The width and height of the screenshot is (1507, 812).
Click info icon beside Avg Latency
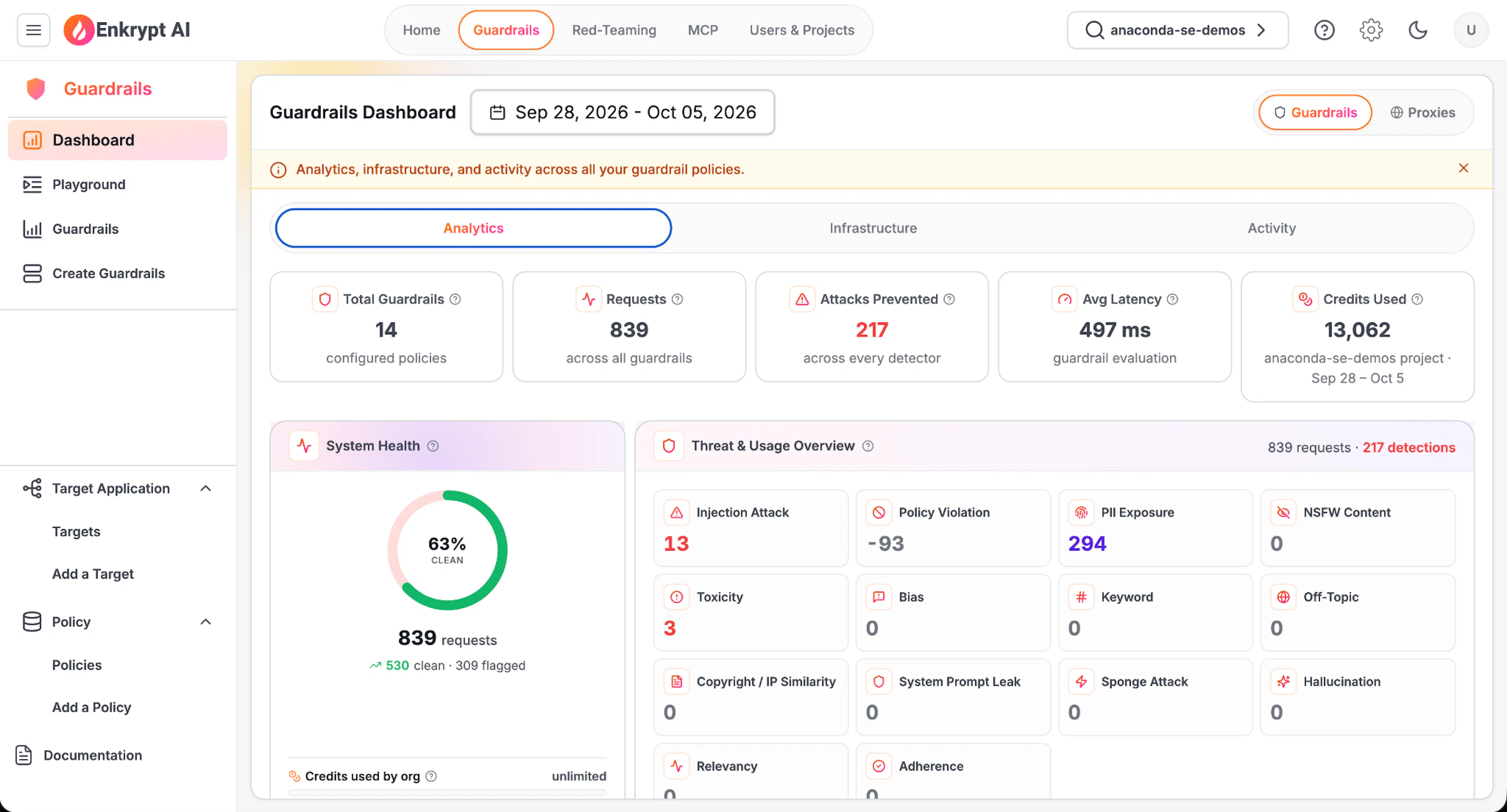1172,299
